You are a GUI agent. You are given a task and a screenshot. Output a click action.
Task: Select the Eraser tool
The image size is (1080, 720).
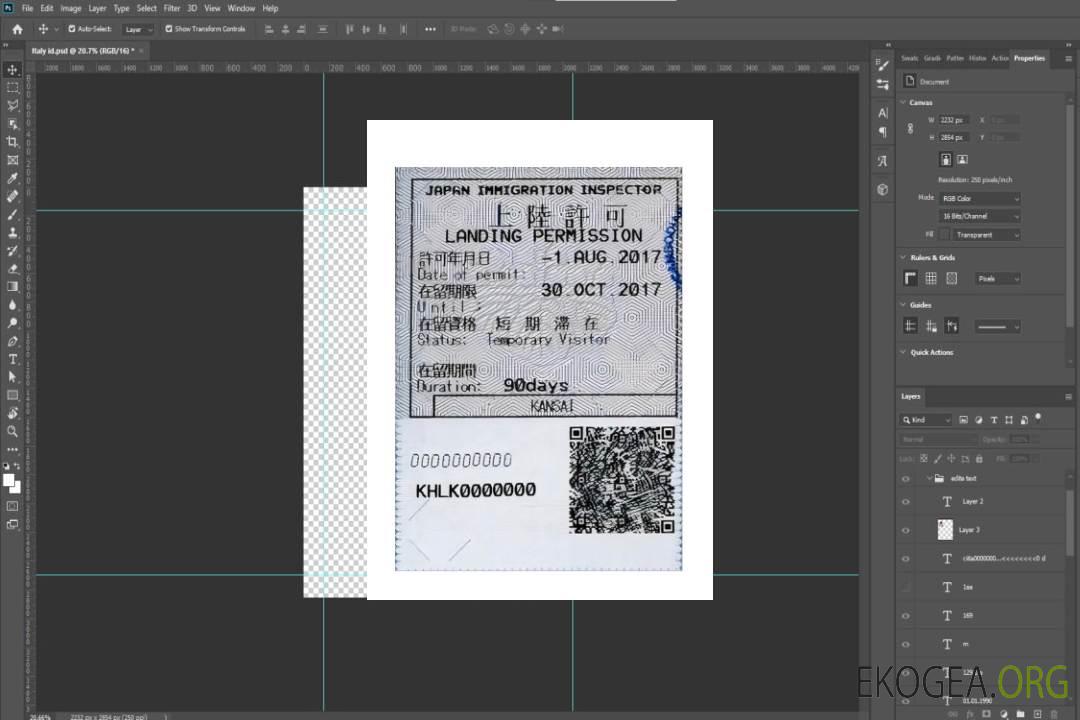(12, 269)
